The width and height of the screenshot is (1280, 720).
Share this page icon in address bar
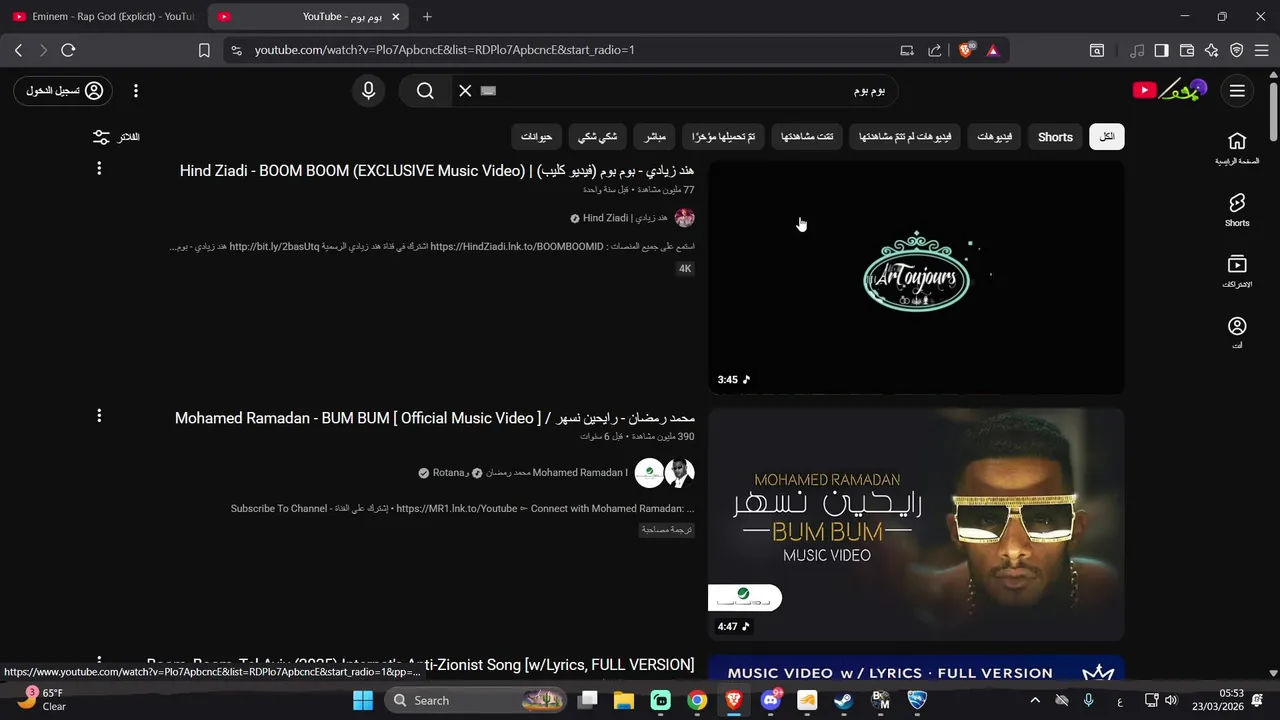[x=935, y=50]
